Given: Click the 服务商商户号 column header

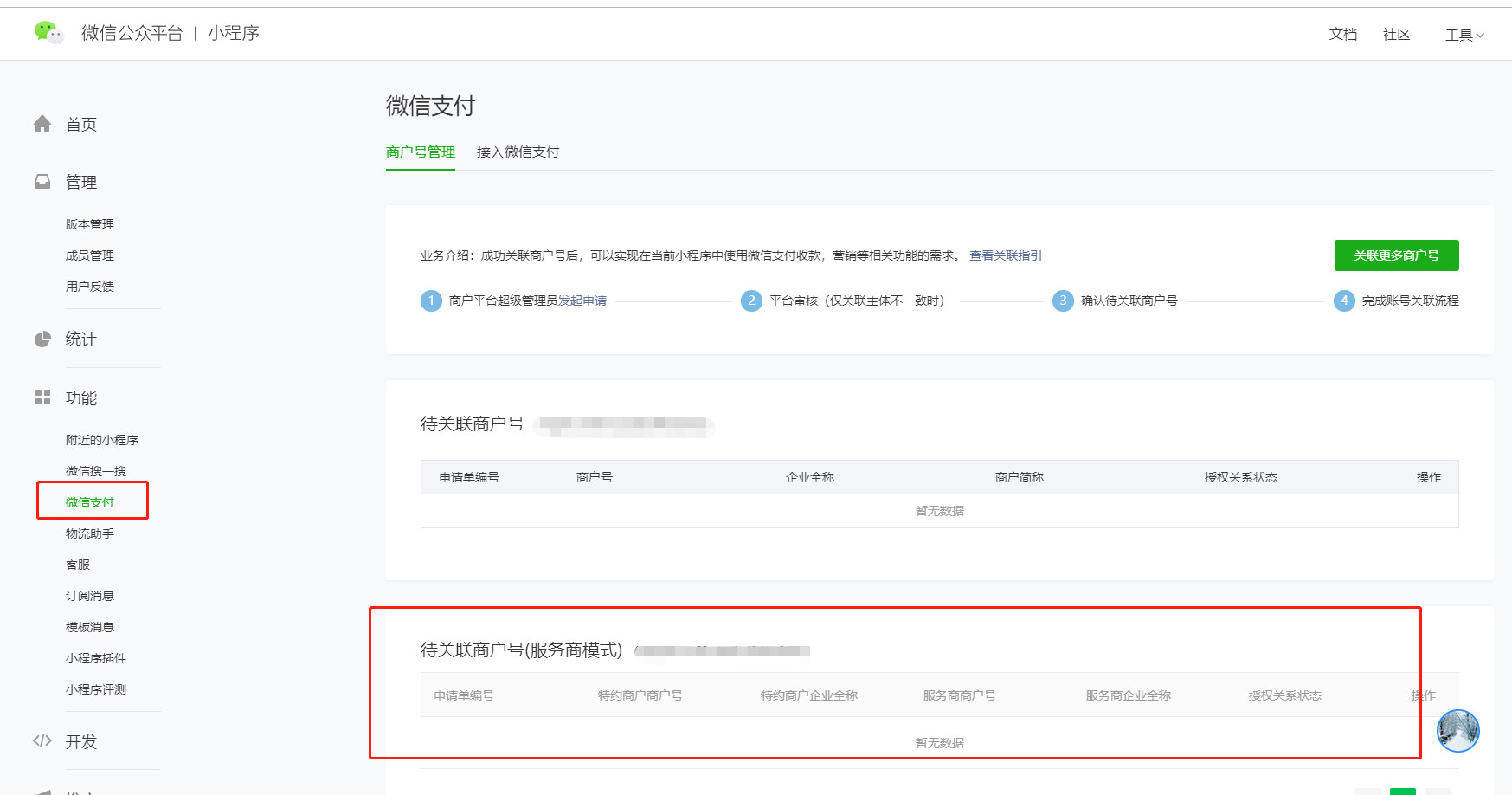Looking at the screenshot, I should click(960, 695).
